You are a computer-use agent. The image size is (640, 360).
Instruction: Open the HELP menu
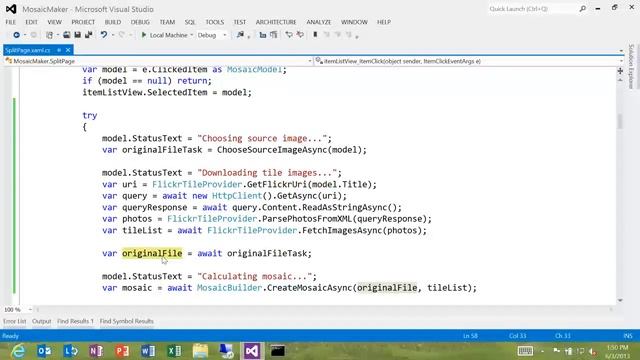click(x=384, y=22)
